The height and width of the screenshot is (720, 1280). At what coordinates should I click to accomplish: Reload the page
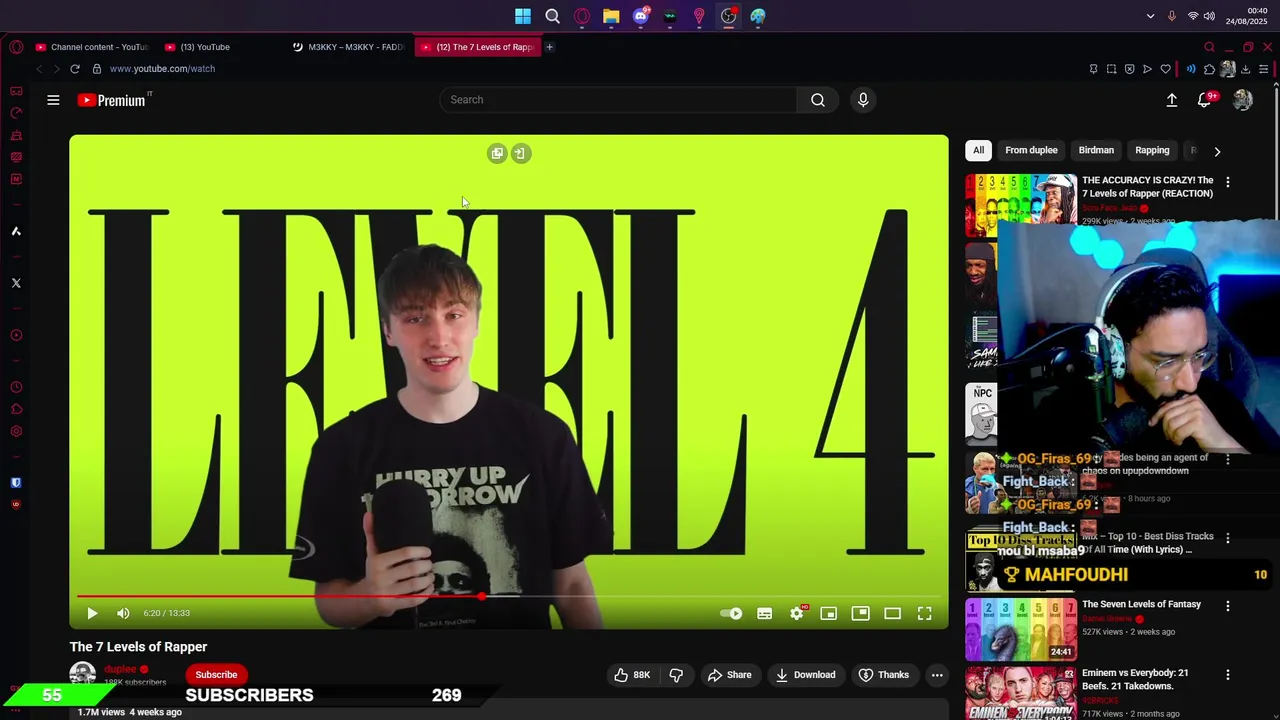pyautogui.click(x=74, y=69)
